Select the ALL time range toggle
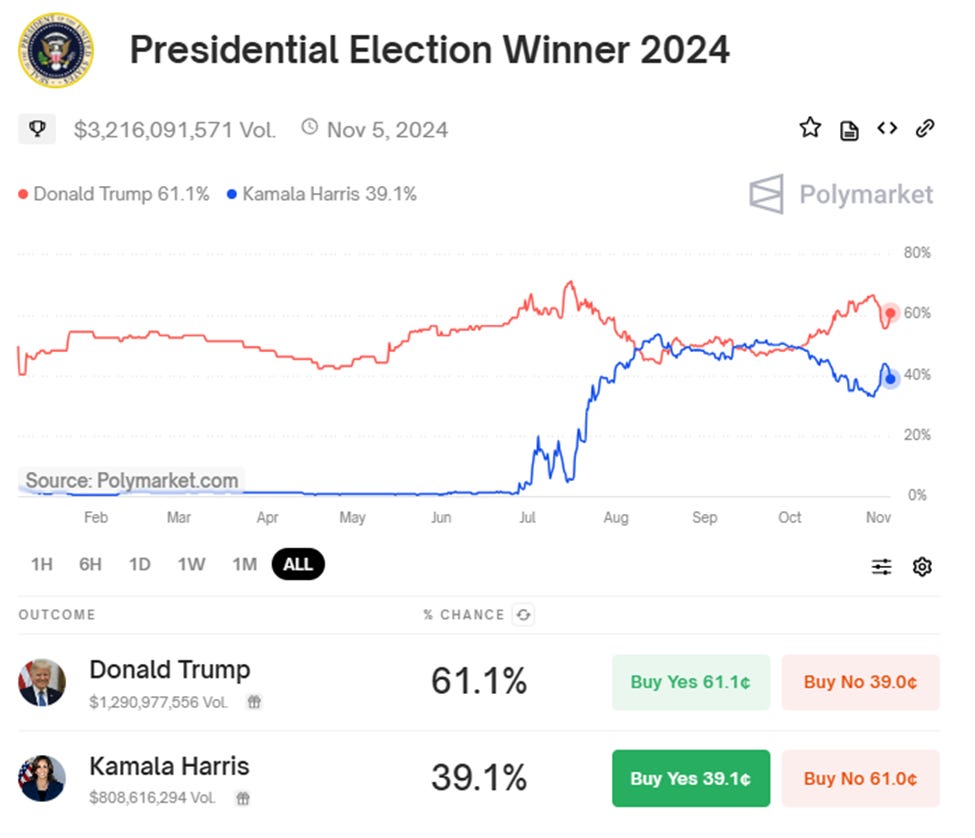The height and width of the screenshot is (838, 975). [x=295, y=564]
